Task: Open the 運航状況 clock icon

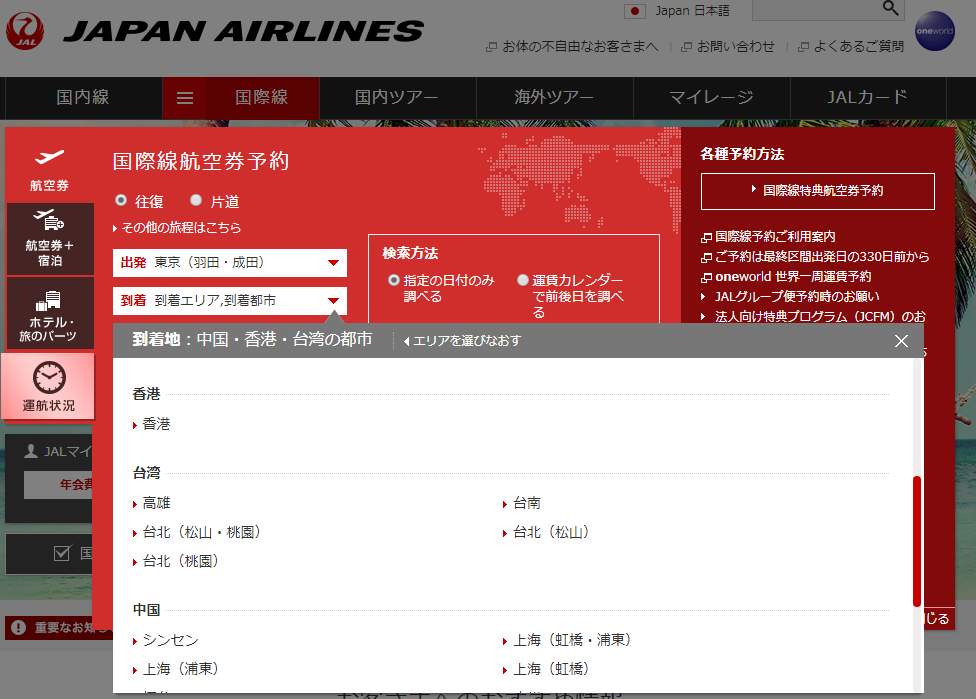Action: 49,386
